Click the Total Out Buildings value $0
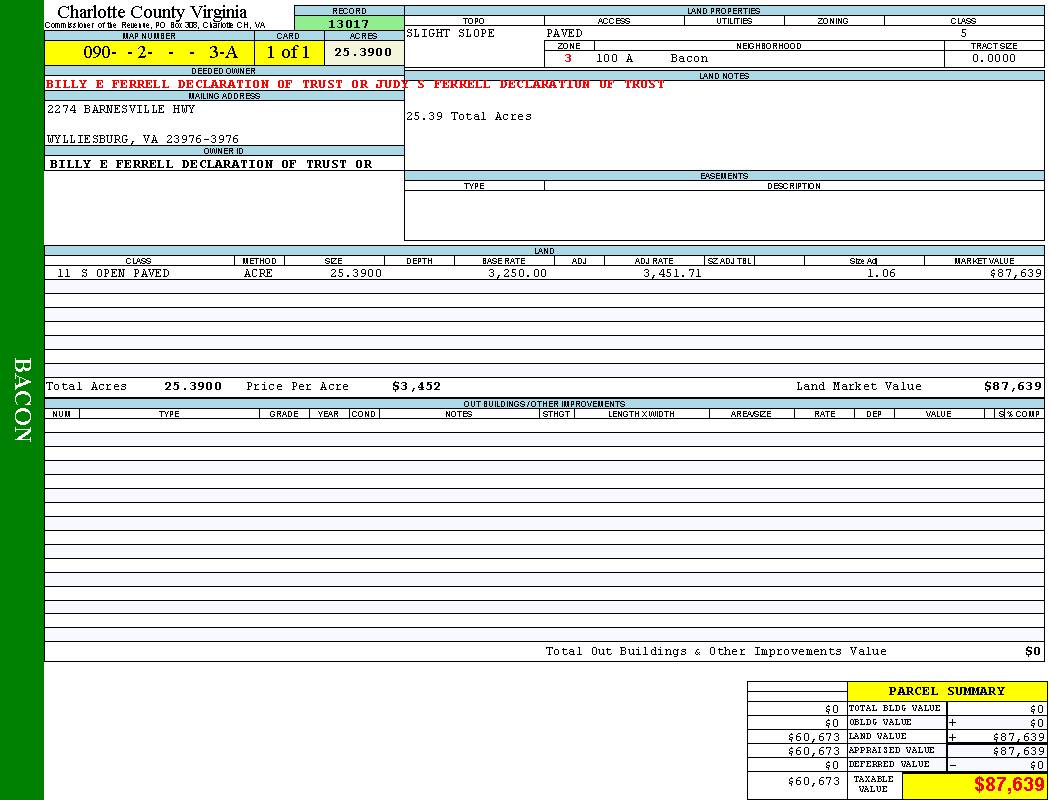 coord(1033,652)
